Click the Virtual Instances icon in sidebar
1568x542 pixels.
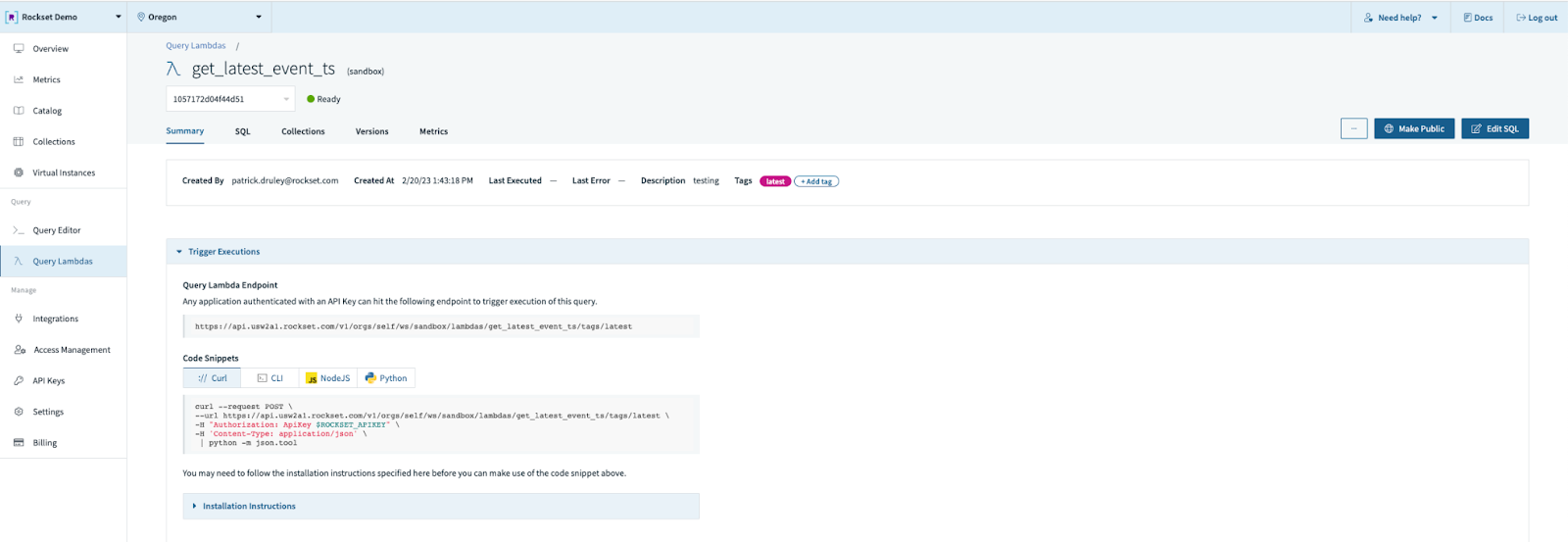click(x=19, y=172)
